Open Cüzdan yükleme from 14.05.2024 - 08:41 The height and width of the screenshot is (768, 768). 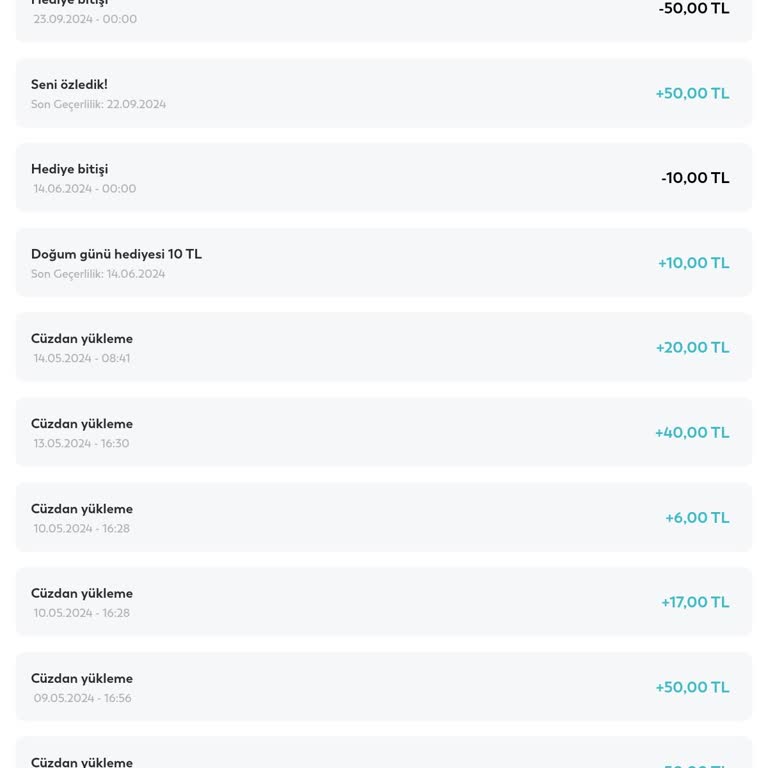[383, 348]
